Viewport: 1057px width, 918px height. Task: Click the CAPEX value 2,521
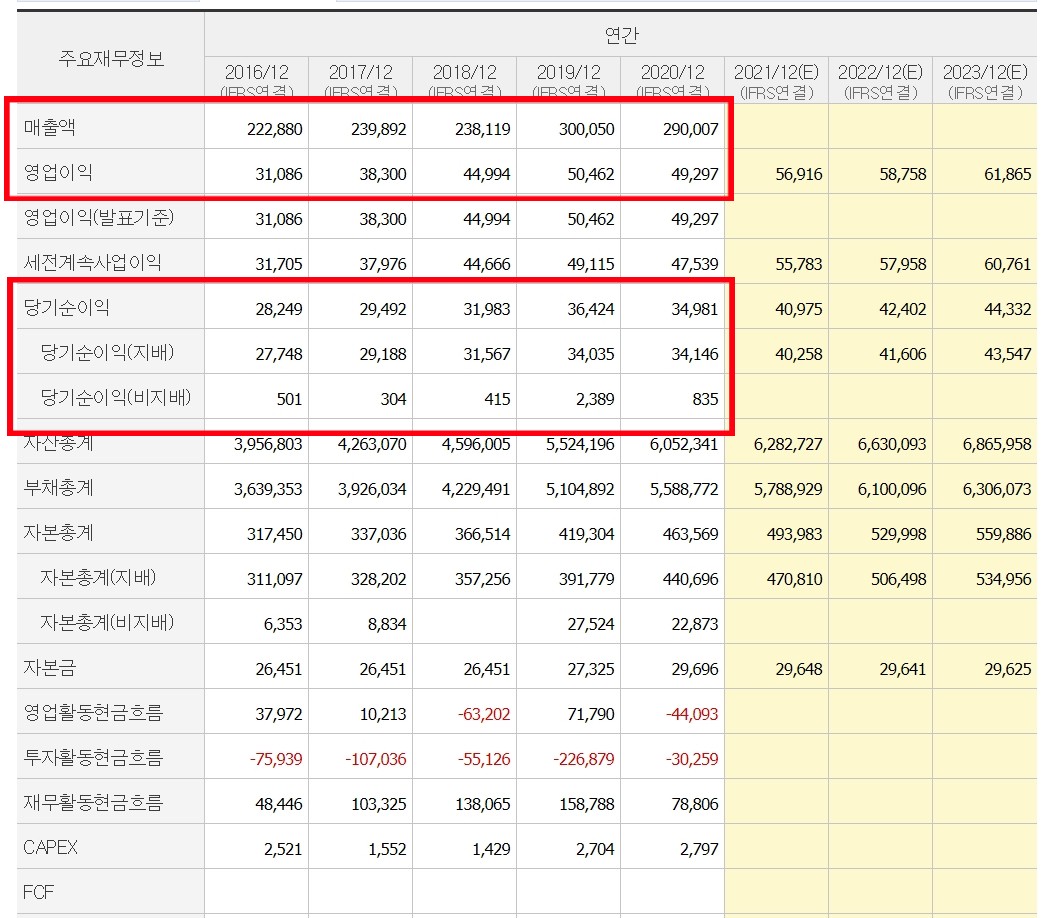click(x=283, y=849)
